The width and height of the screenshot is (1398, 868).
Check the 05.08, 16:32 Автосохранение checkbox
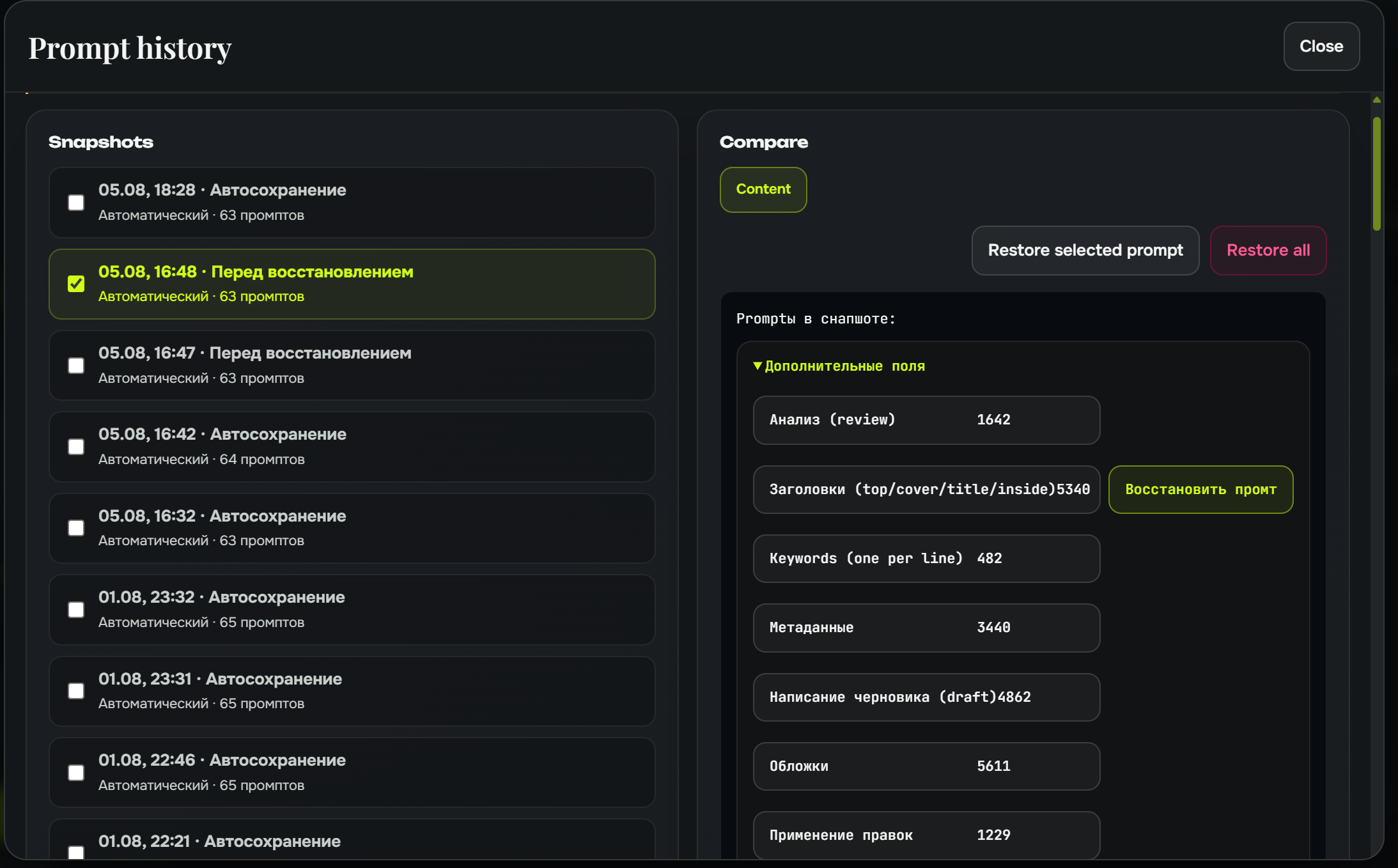point(76,528)
